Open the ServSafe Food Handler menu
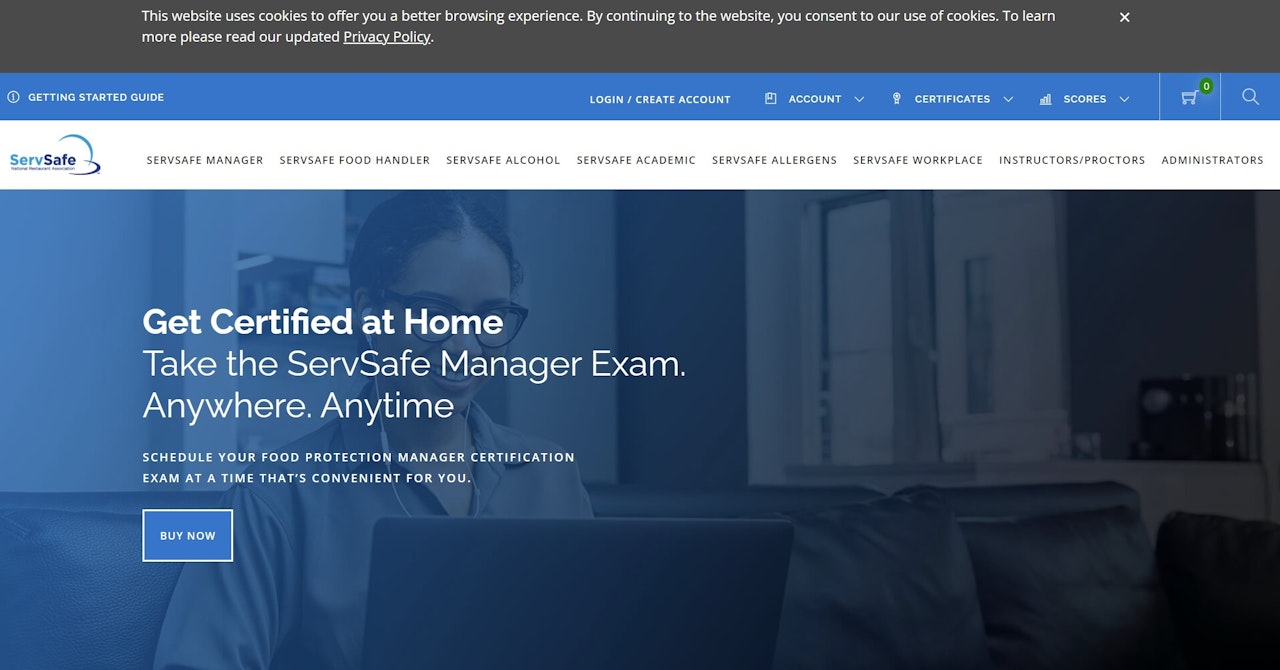 point(355,160)
